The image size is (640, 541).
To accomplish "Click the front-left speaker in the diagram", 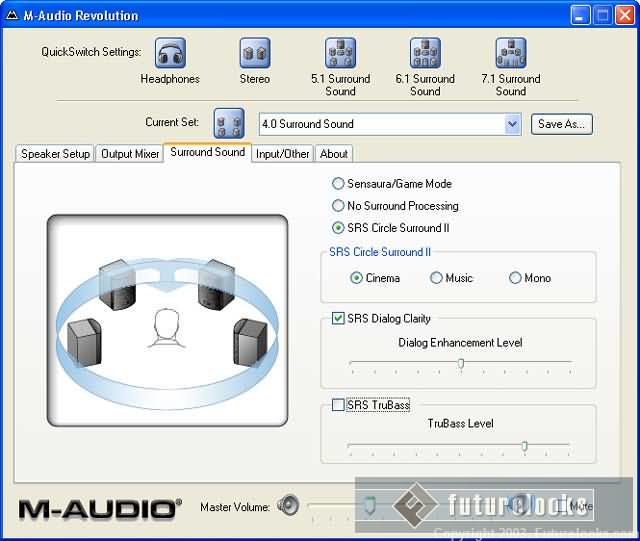I will 119,284.
